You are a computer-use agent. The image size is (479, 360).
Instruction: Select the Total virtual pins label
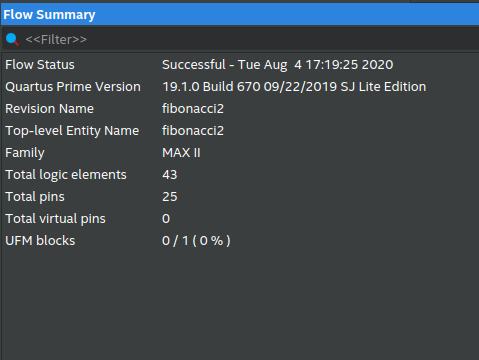(55, 219)
